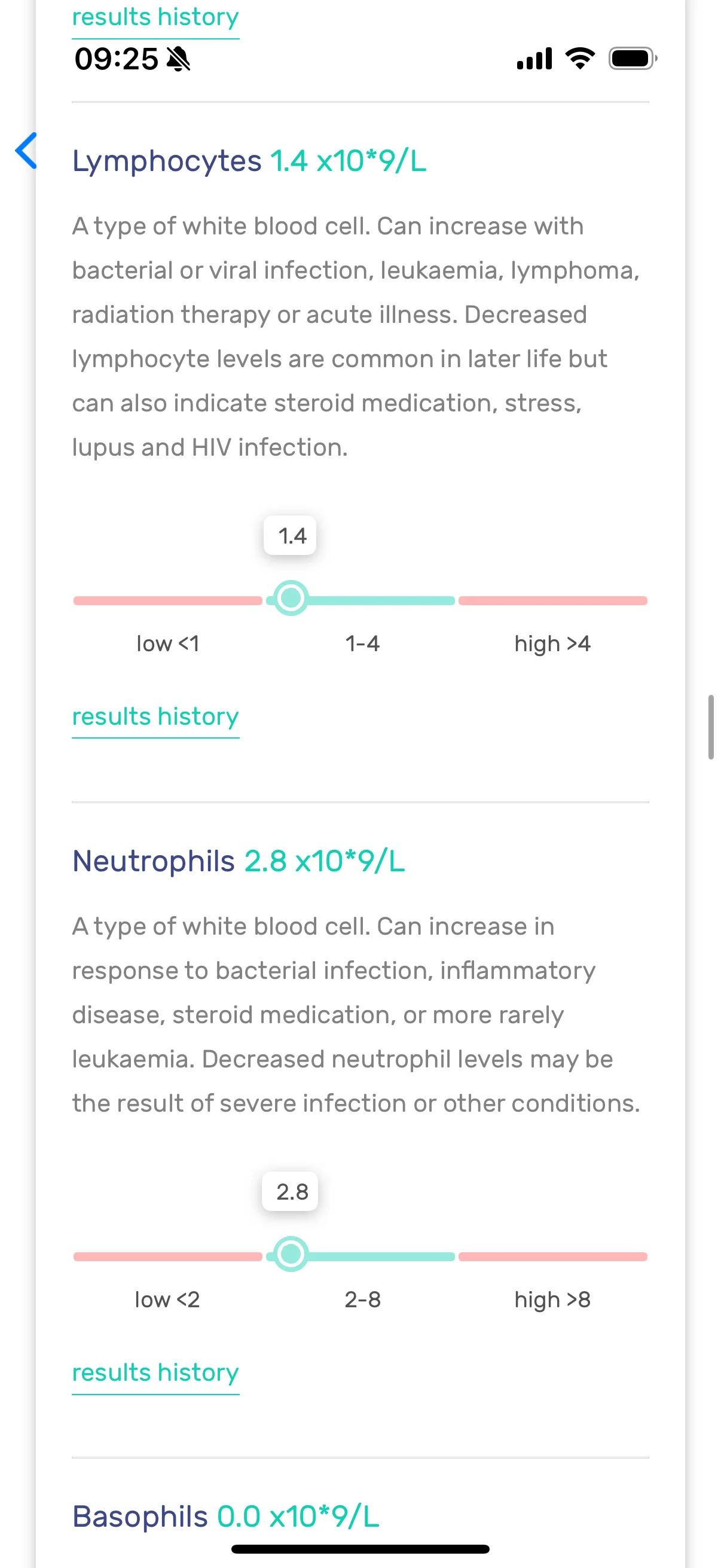Tap the cellular signal bars icon
Image resolution: width=721 pixels, height=1568 pixels.
point(534,59)
